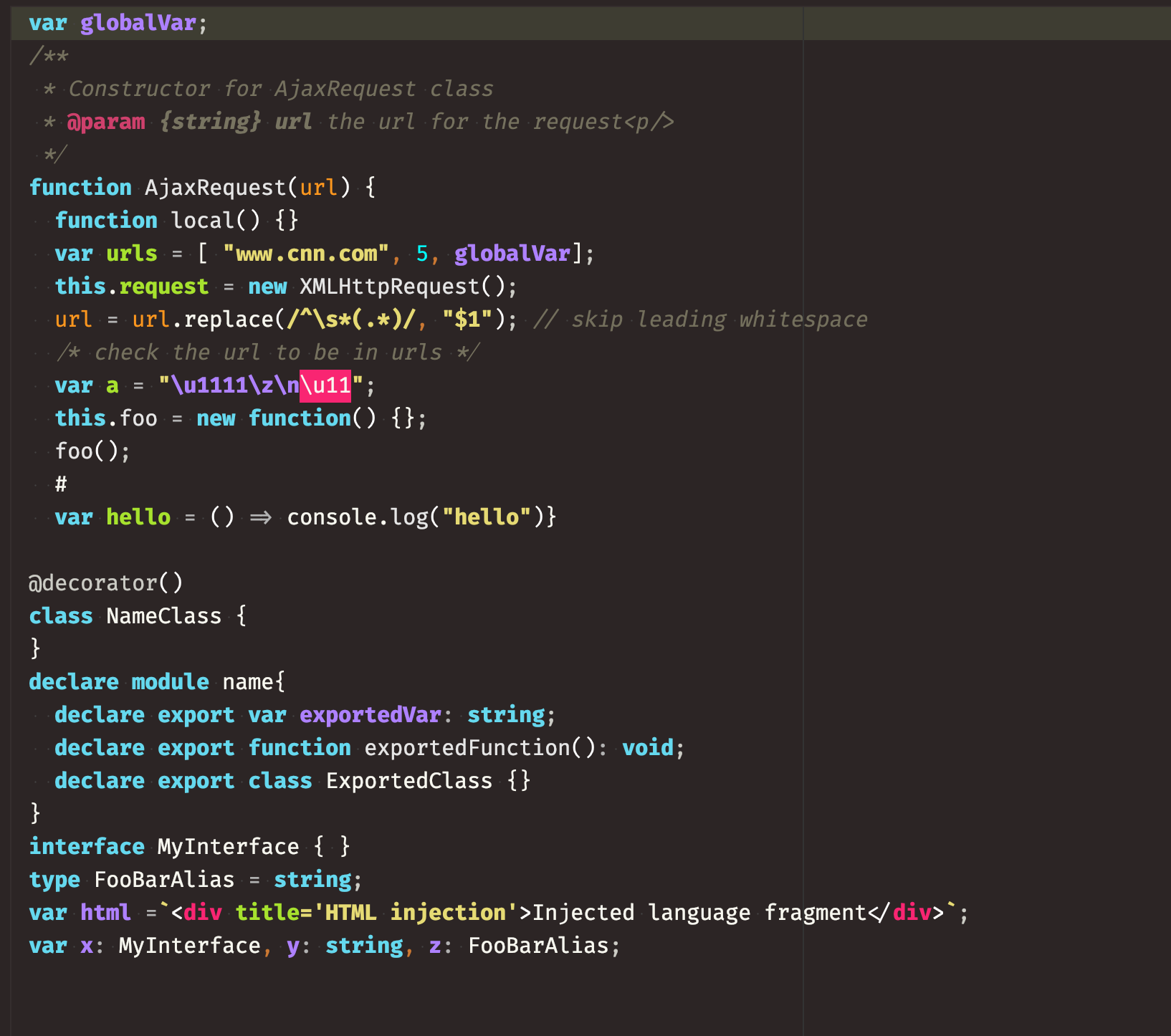This screenshot has width=1171, height=1036.
Task: Click the \u1111 escape in the string
Action: (x=209, y=385)
